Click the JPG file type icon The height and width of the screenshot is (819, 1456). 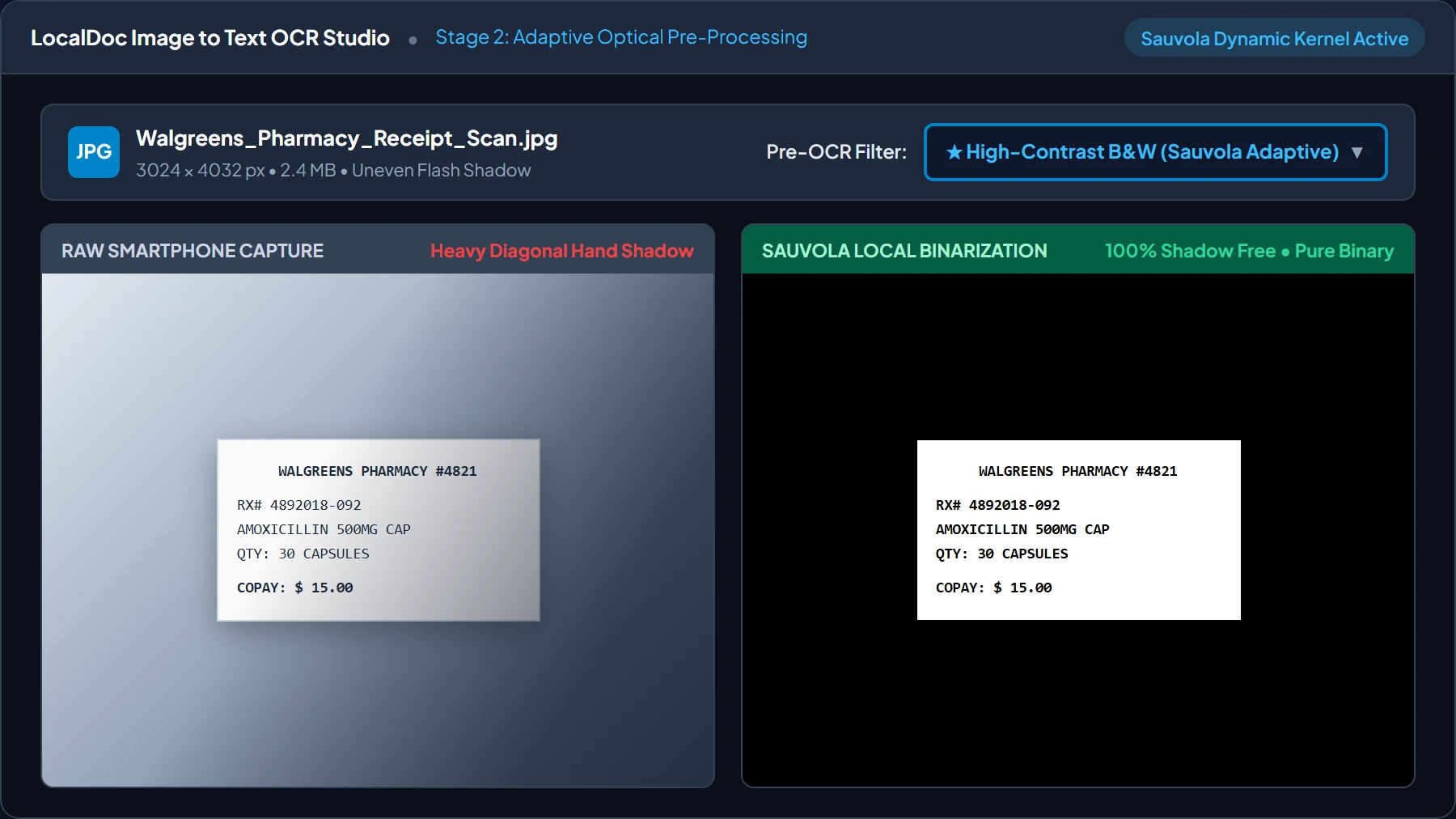pyautogui.click(x=94, y=152)
